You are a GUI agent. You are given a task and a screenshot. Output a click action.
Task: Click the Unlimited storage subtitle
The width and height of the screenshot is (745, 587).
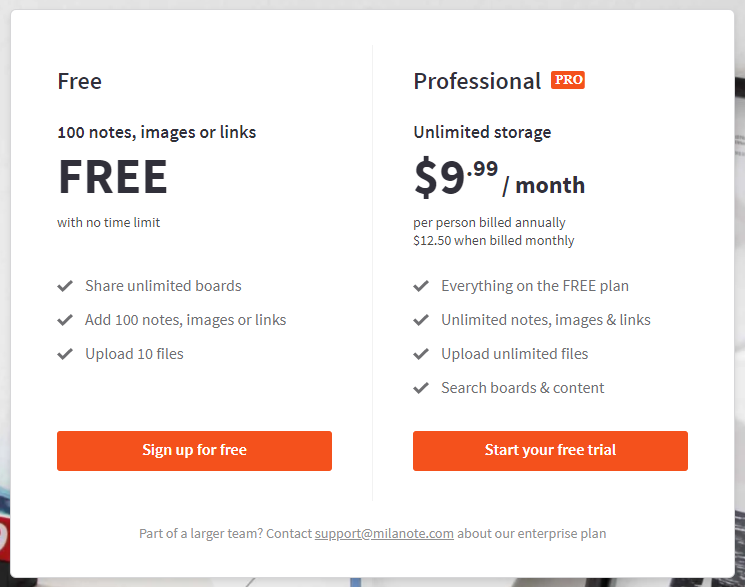(x=482, y=132)
